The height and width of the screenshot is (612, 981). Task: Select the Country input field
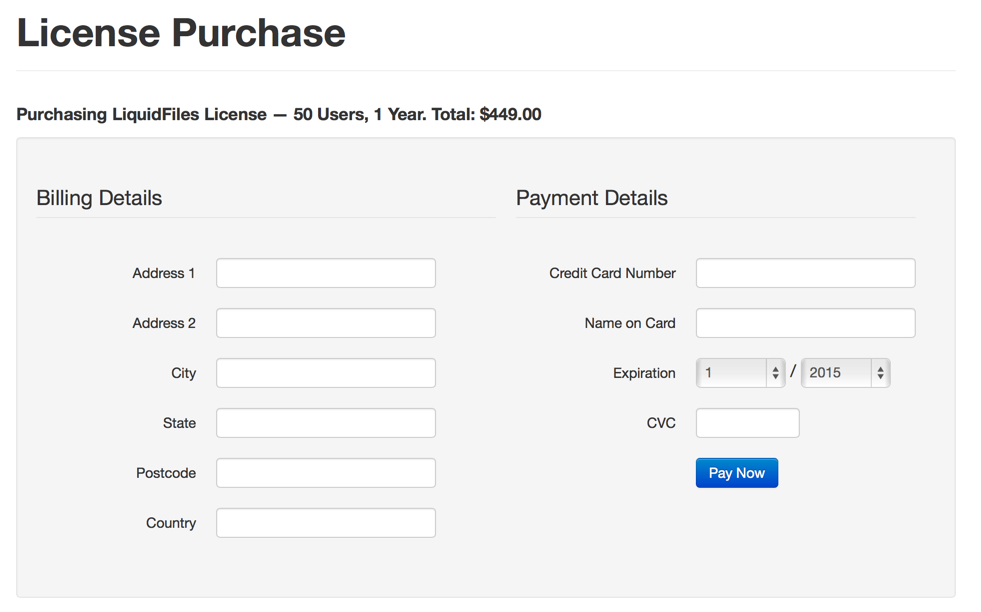(325, 522)
